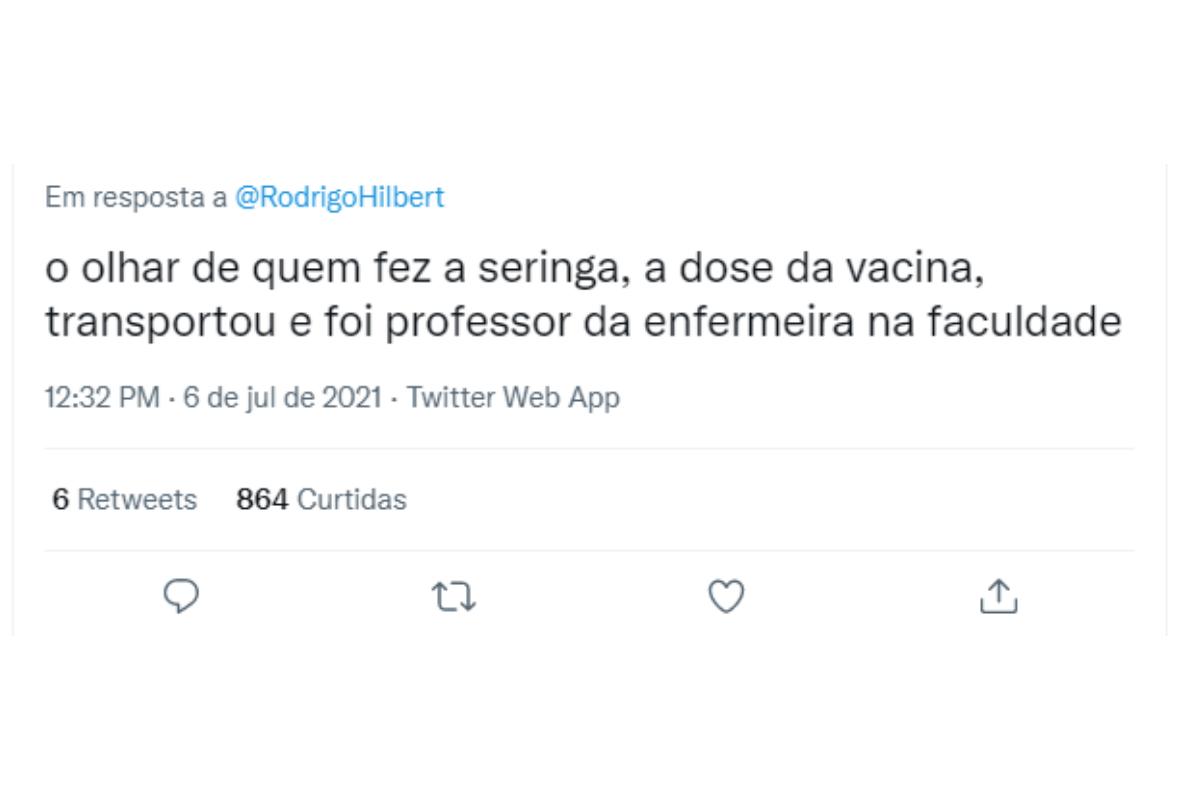Like the tweet with the heart icon
Screen dimensions: 1200x800
pos(726,597)
